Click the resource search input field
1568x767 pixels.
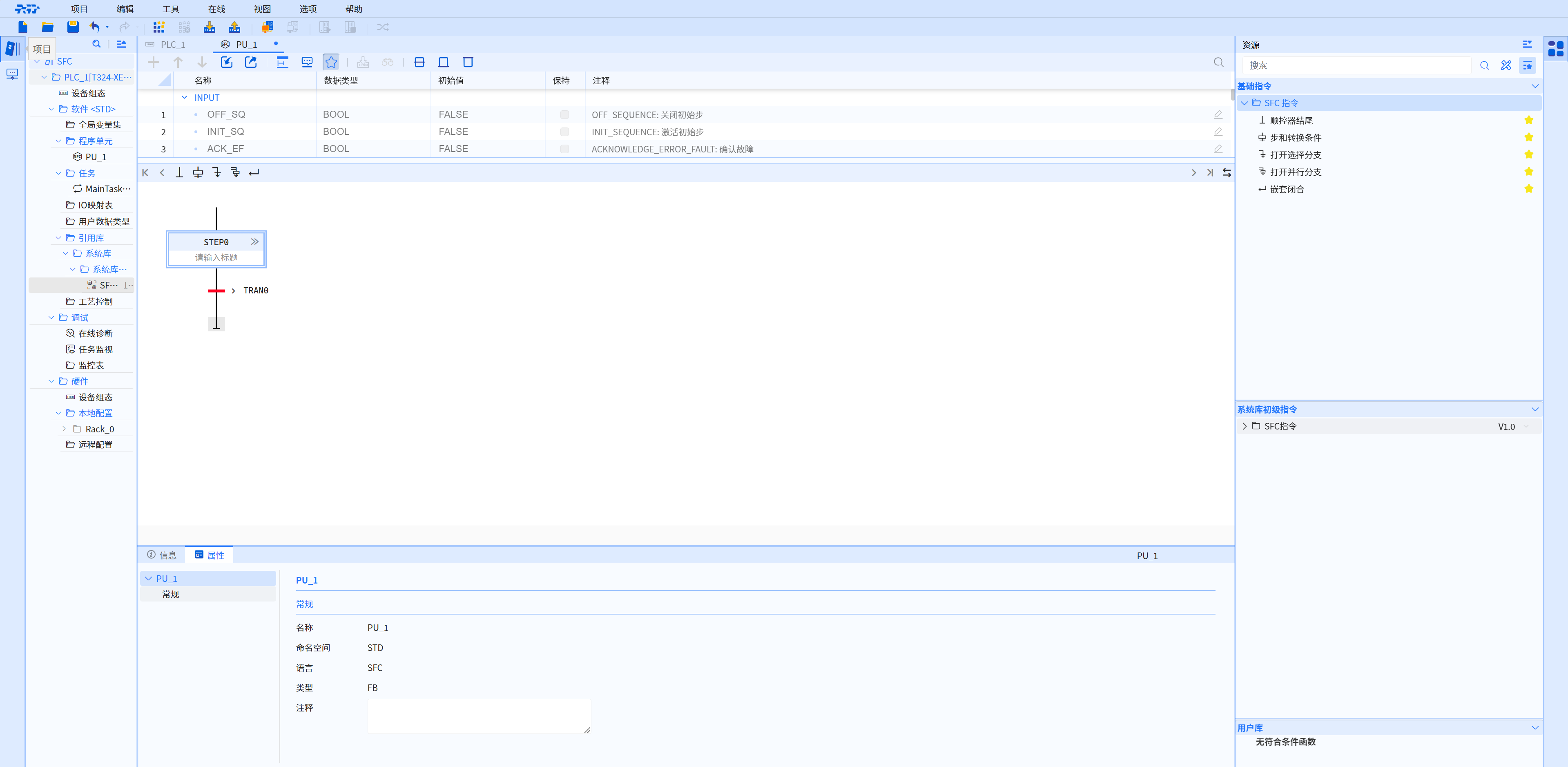pyautogui.click(x=1356, y=65)
